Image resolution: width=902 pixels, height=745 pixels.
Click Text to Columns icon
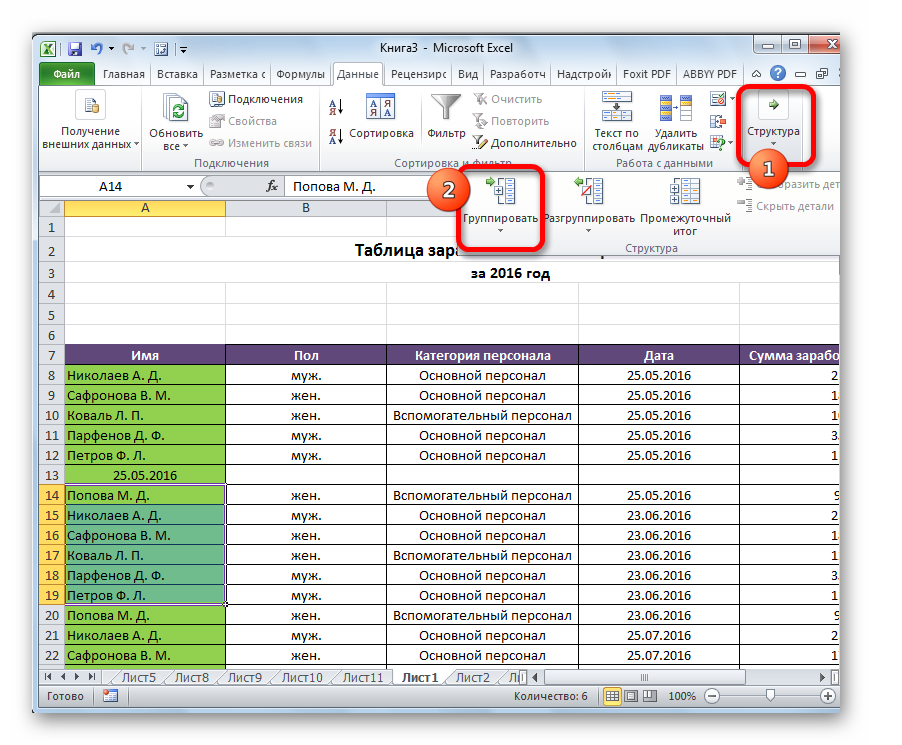(616, 108)
